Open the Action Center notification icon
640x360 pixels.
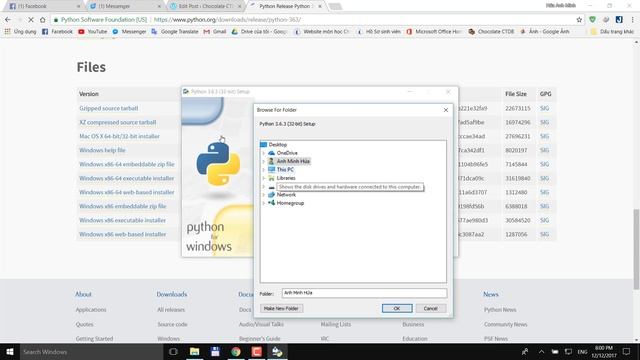(x=626, y=352)
